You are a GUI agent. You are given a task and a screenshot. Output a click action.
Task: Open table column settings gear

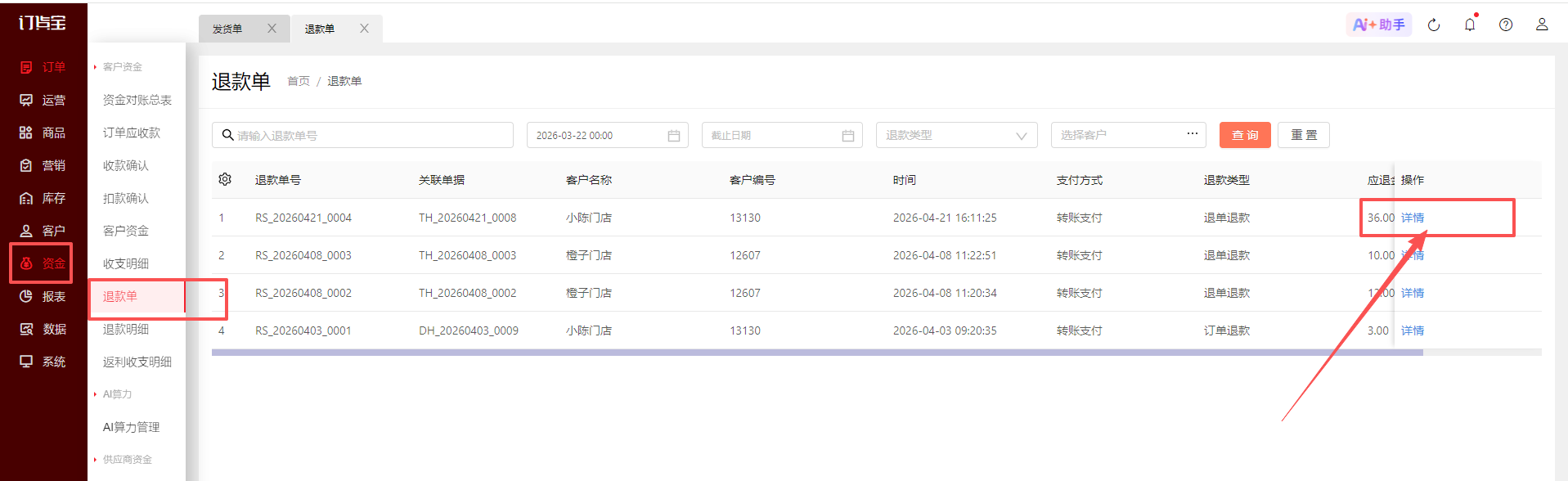point(225,179)
